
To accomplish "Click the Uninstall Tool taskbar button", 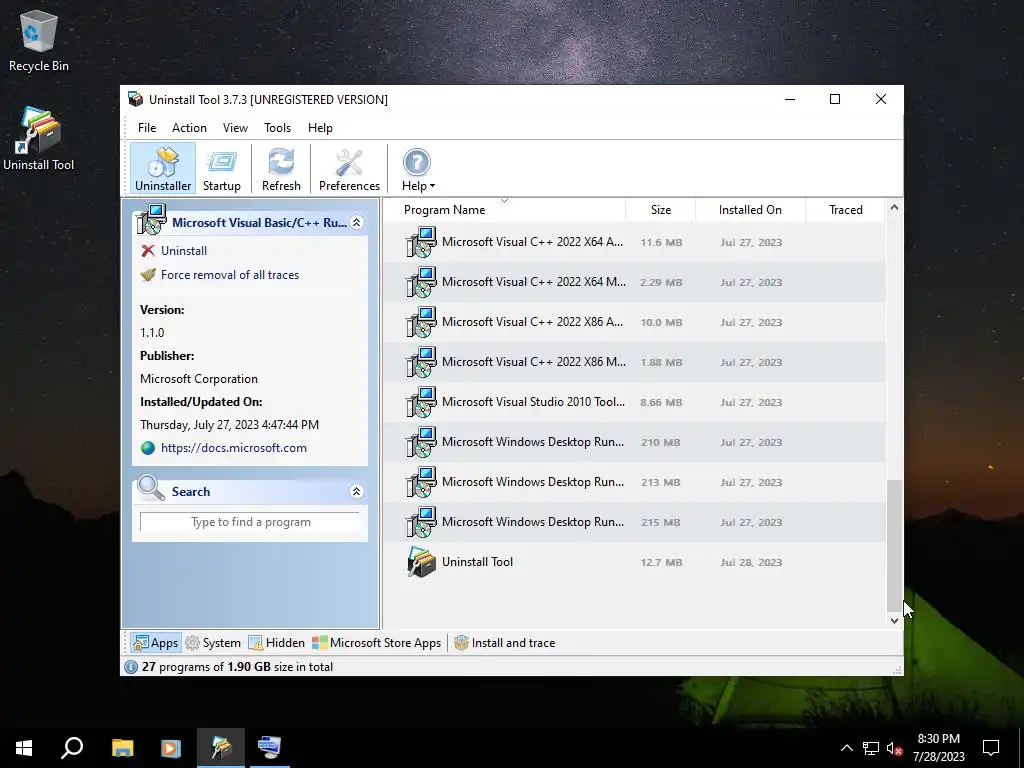I will click(x=221, y=748).
